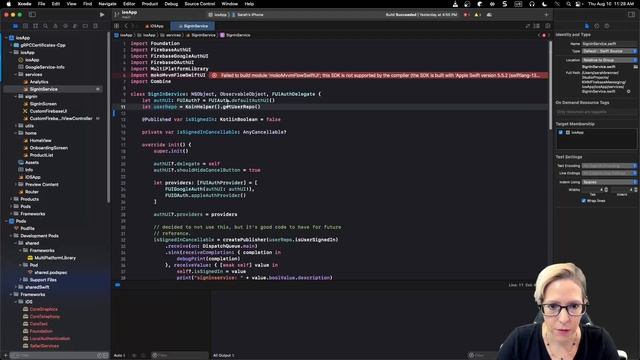The width and height of the screenshot is (640, 360).
Task: Select the History inspector icon
Action: 597,26
